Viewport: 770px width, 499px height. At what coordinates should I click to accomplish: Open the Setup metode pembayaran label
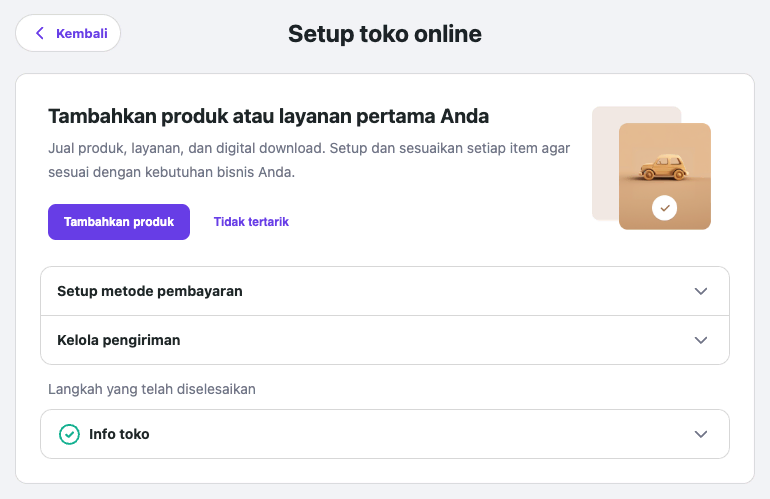coord(150,291)
